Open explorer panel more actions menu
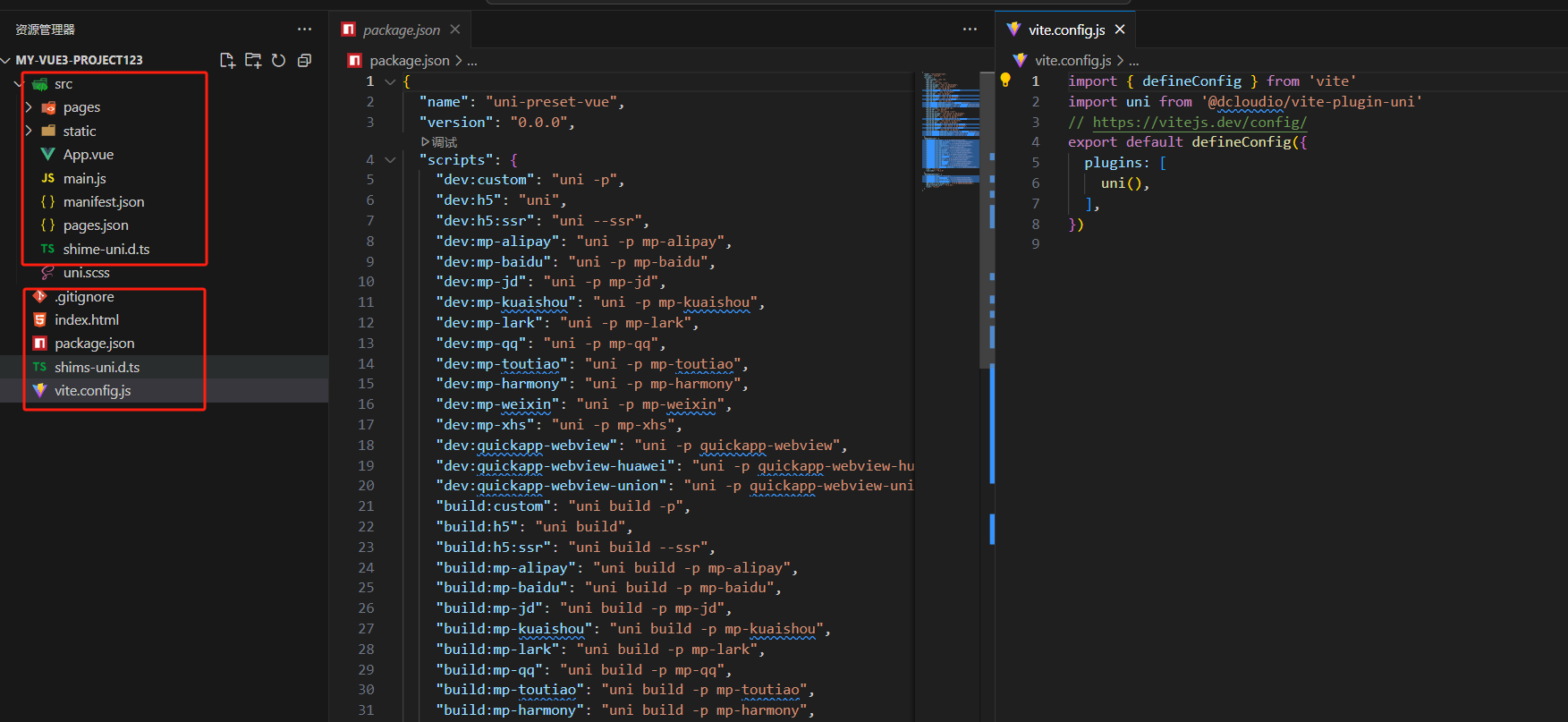The image size is (1568, 722). pos(305,30)
